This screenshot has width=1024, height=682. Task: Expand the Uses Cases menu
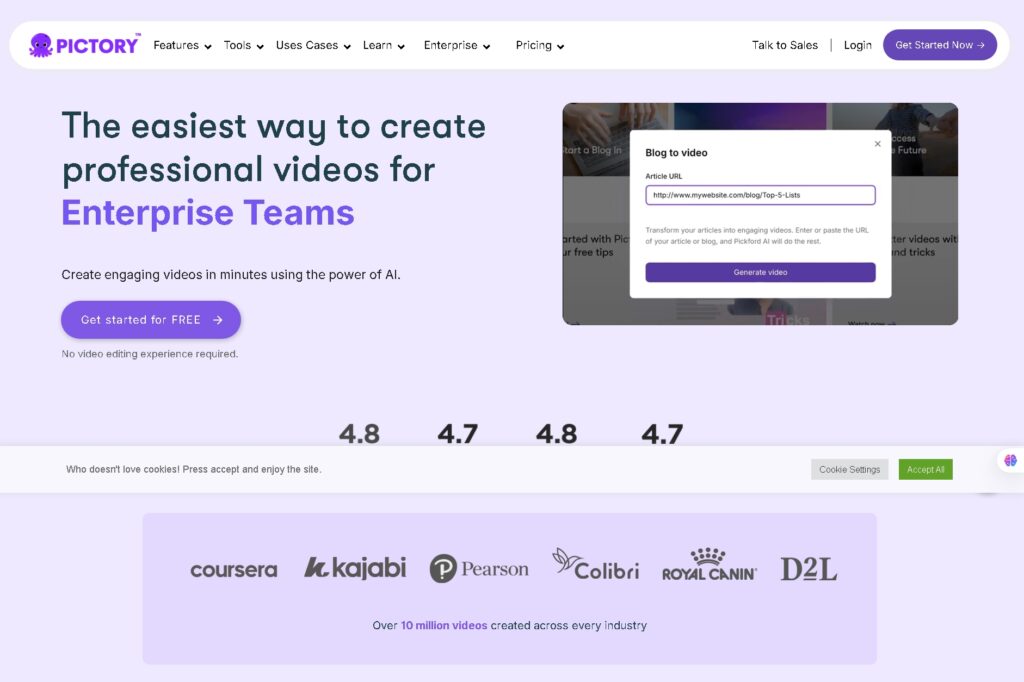[x=313, y=45]
